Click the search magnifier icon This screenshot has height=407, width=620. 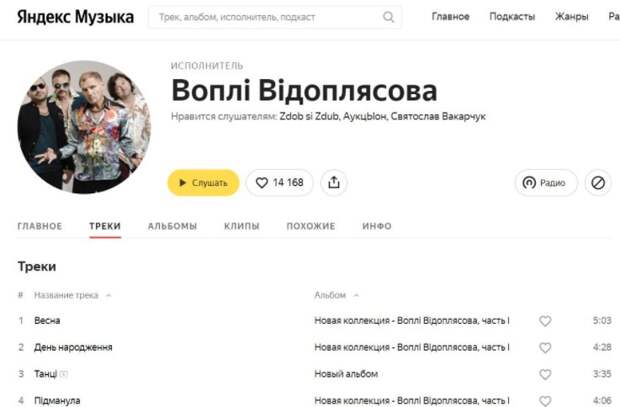[x=388, y=17]
